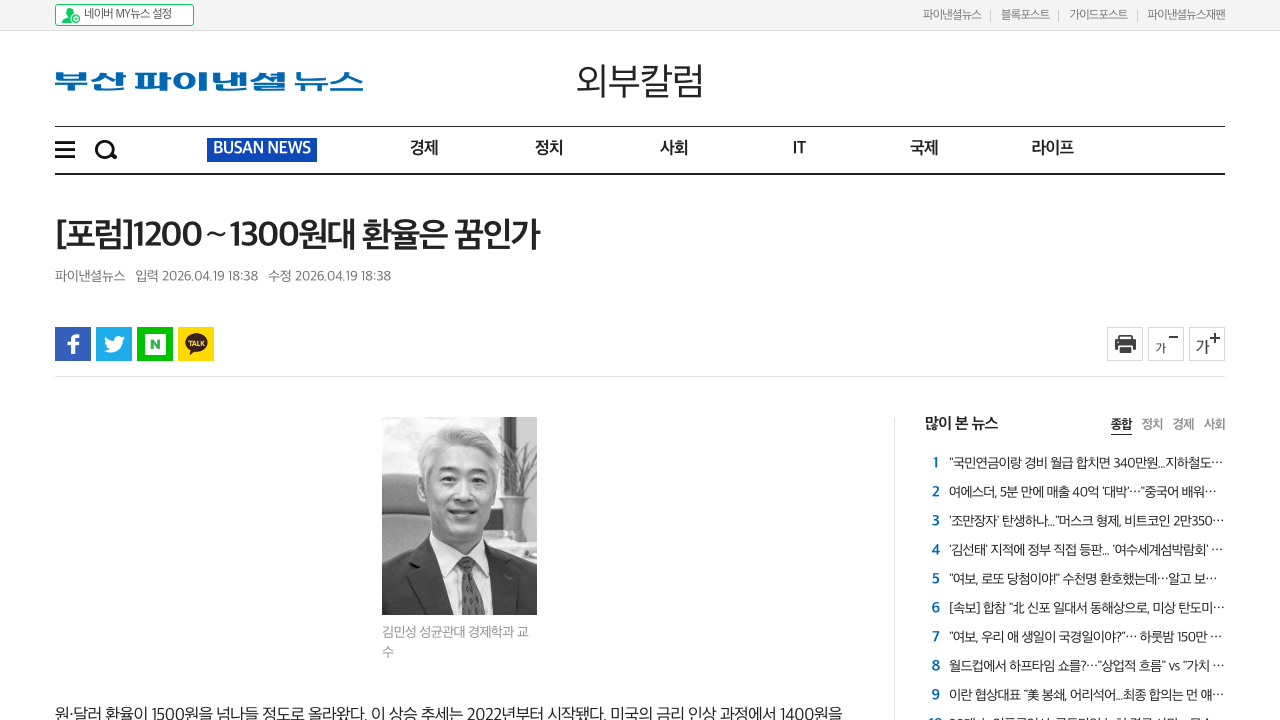Open the 외부칼럼 section heading

(640, 80)
